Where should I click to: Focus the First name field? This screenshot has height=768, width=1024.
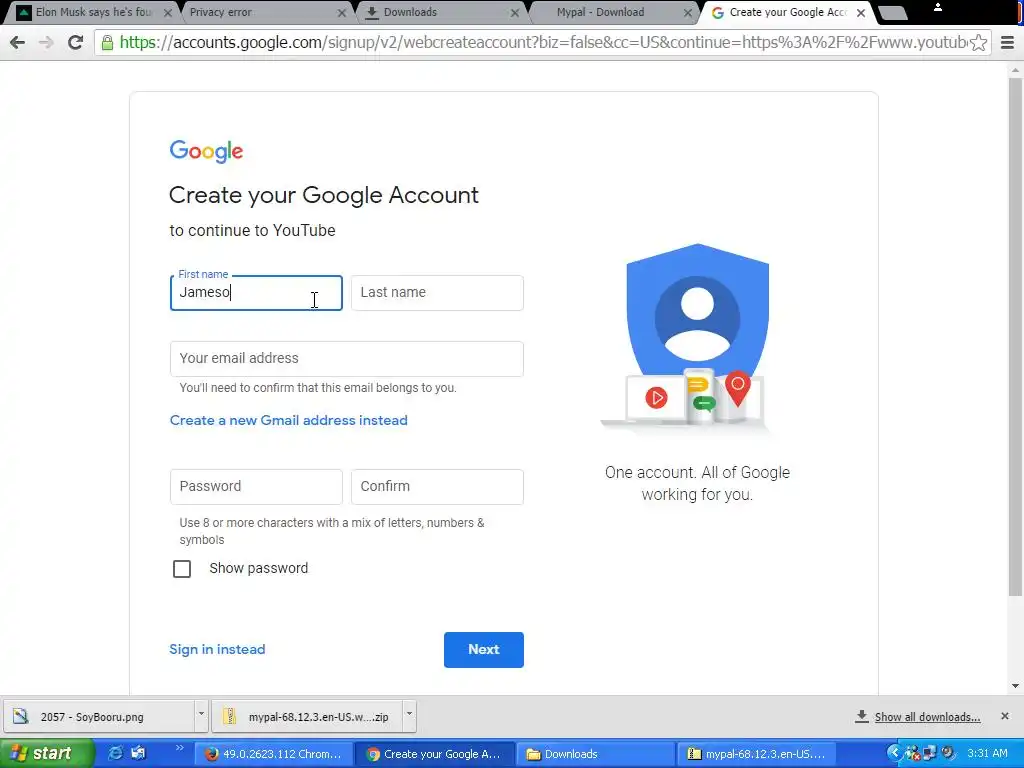click(256, 293)
